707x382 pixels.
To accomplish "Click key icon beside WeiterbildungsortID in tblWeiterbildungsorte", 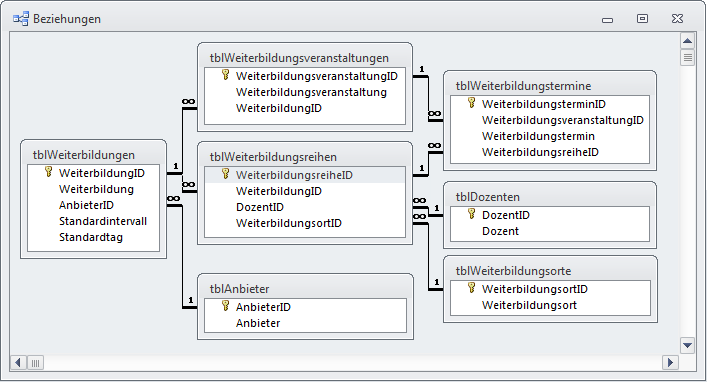I will (x=472, y=288).
